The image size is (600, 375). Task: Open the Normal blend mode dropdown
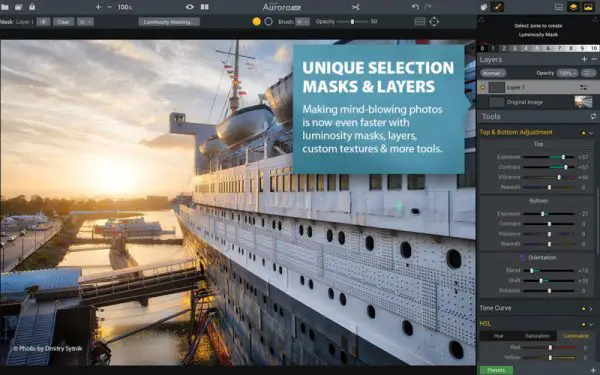(493, 73)
